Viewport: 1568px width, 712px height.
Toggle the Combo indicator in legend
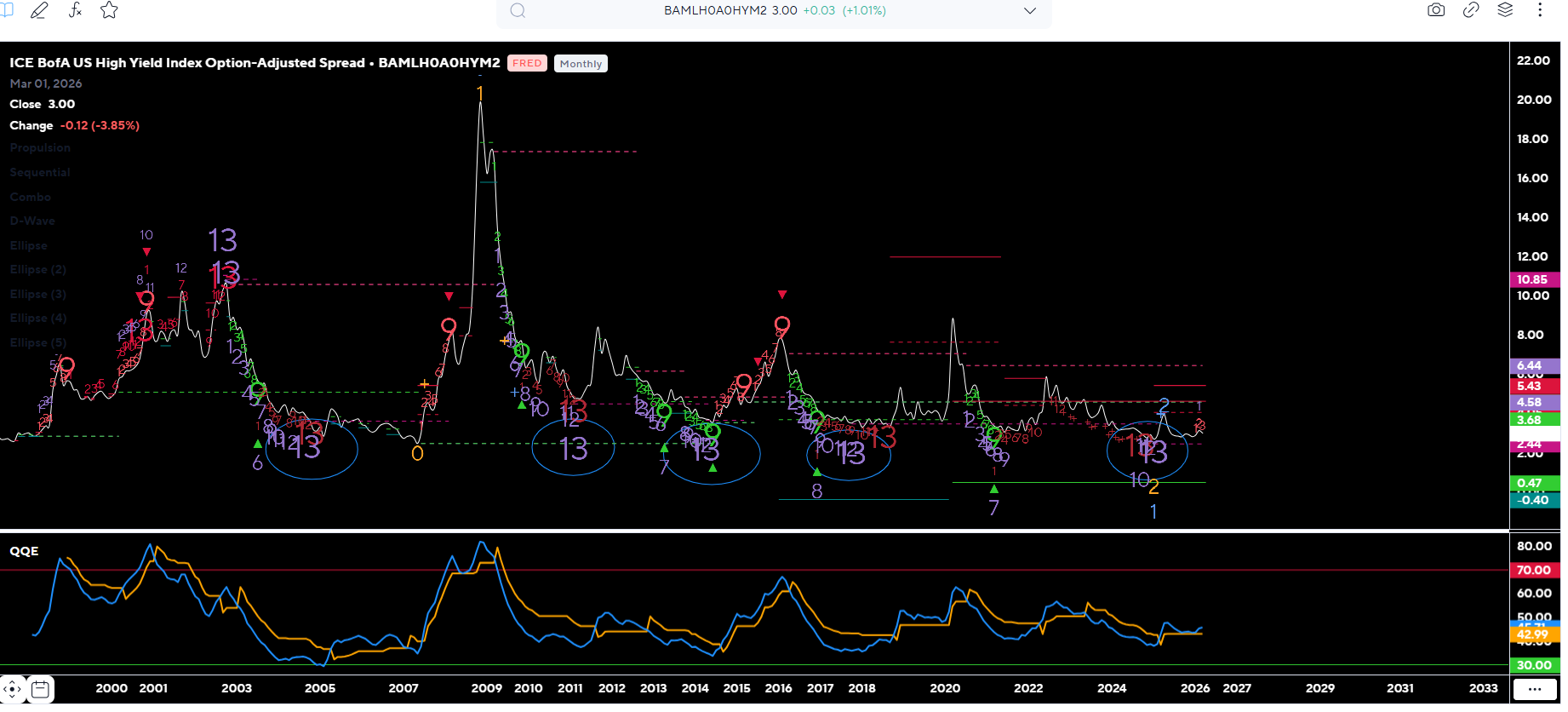tap(31, 198)
